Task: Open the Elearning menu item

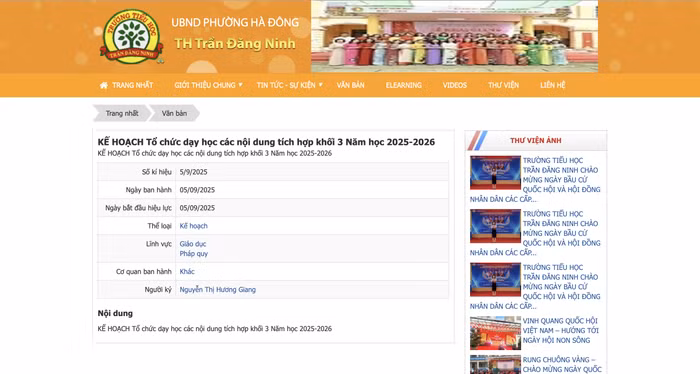Action: (404, 85)
